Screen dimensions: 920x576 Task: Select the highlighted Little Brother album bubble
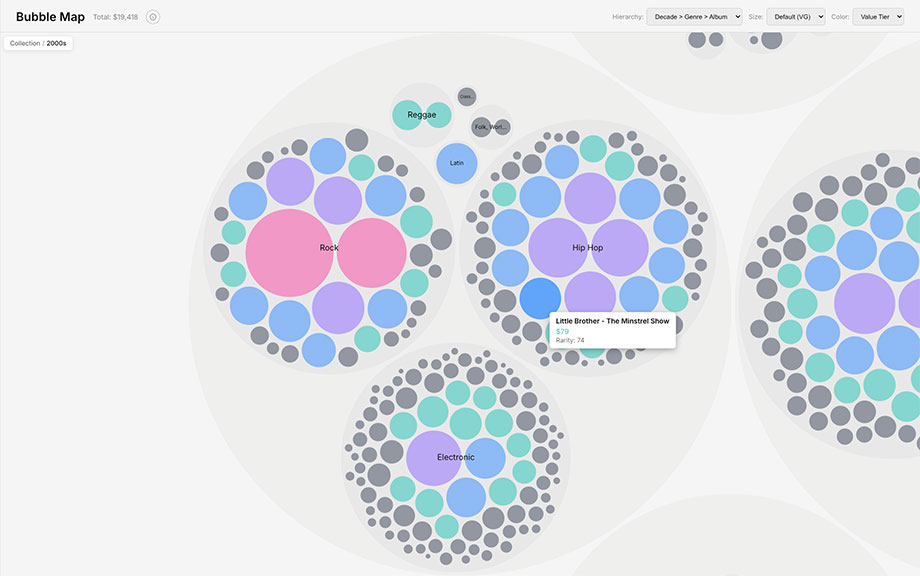click(x=540, y=298)
